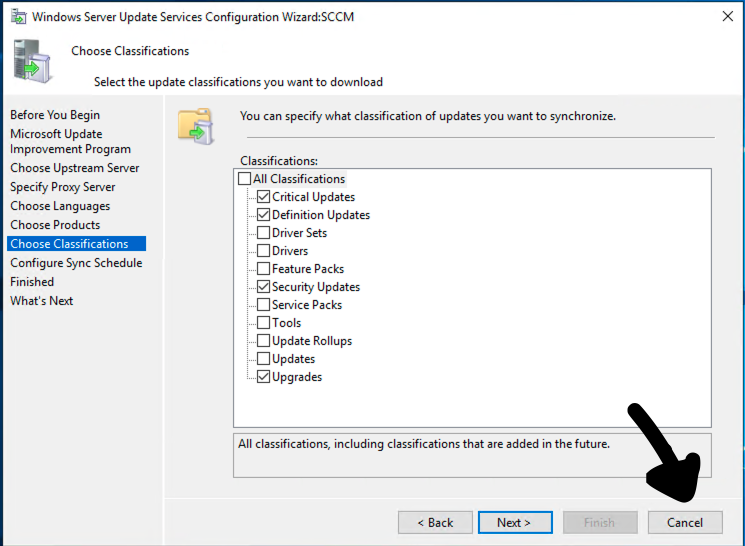Go to the Before You Begin step
Image resolution: width=745 pixels, height=546 pixels.
point(55,115)
